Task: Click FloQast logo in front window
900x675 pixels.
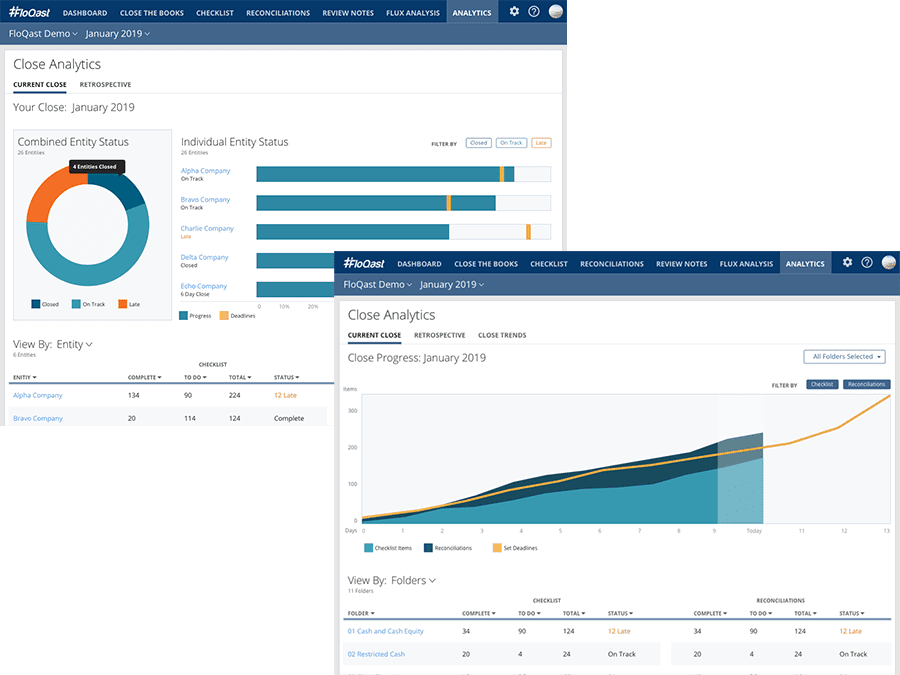Action: pos(363,263)
